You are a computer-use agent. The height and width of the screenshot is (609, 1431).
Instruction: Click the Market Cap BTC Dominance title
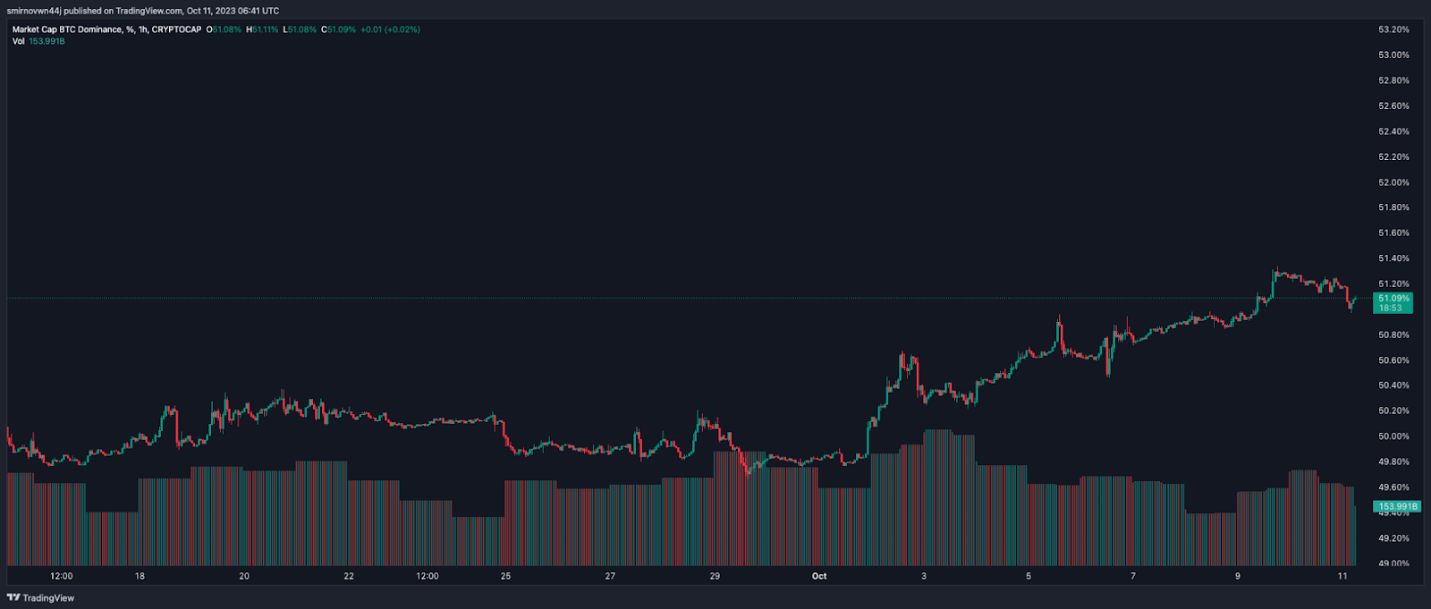click(x=69, y=30)
